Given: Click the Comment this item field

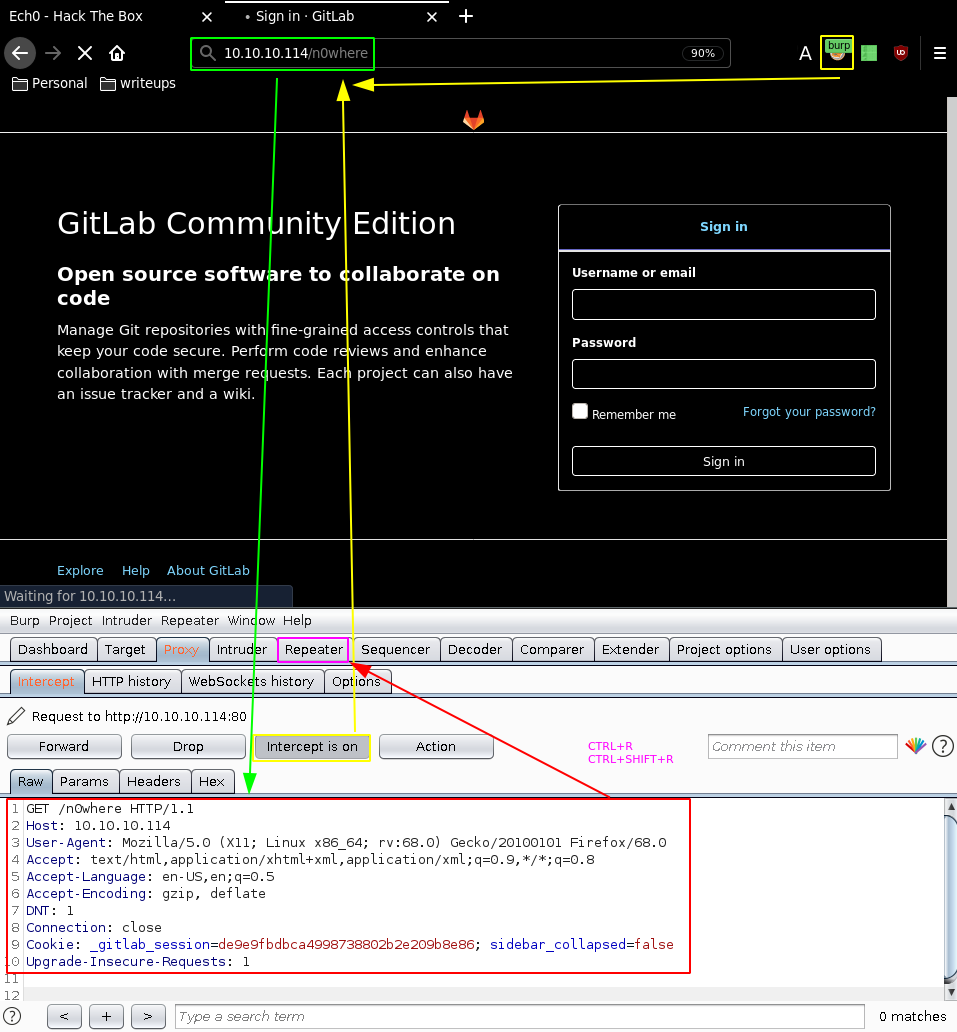Looking at the screenshot, I should pyautogui.click(x=802, y=747).
